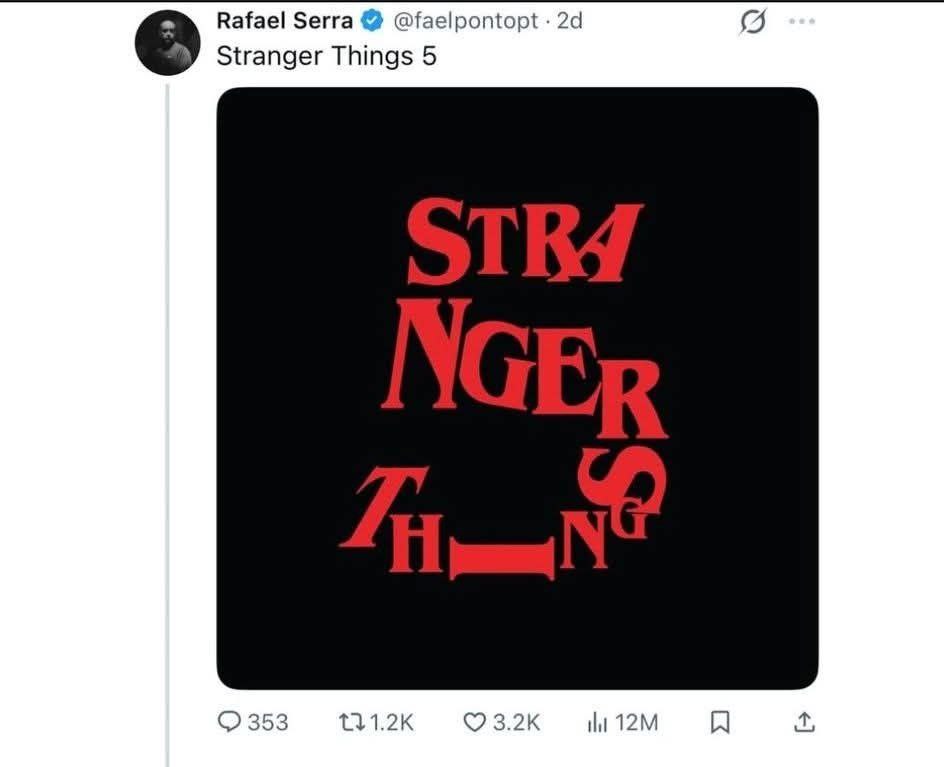
Task: Click the 12M views count
Action: coord(637,722)
